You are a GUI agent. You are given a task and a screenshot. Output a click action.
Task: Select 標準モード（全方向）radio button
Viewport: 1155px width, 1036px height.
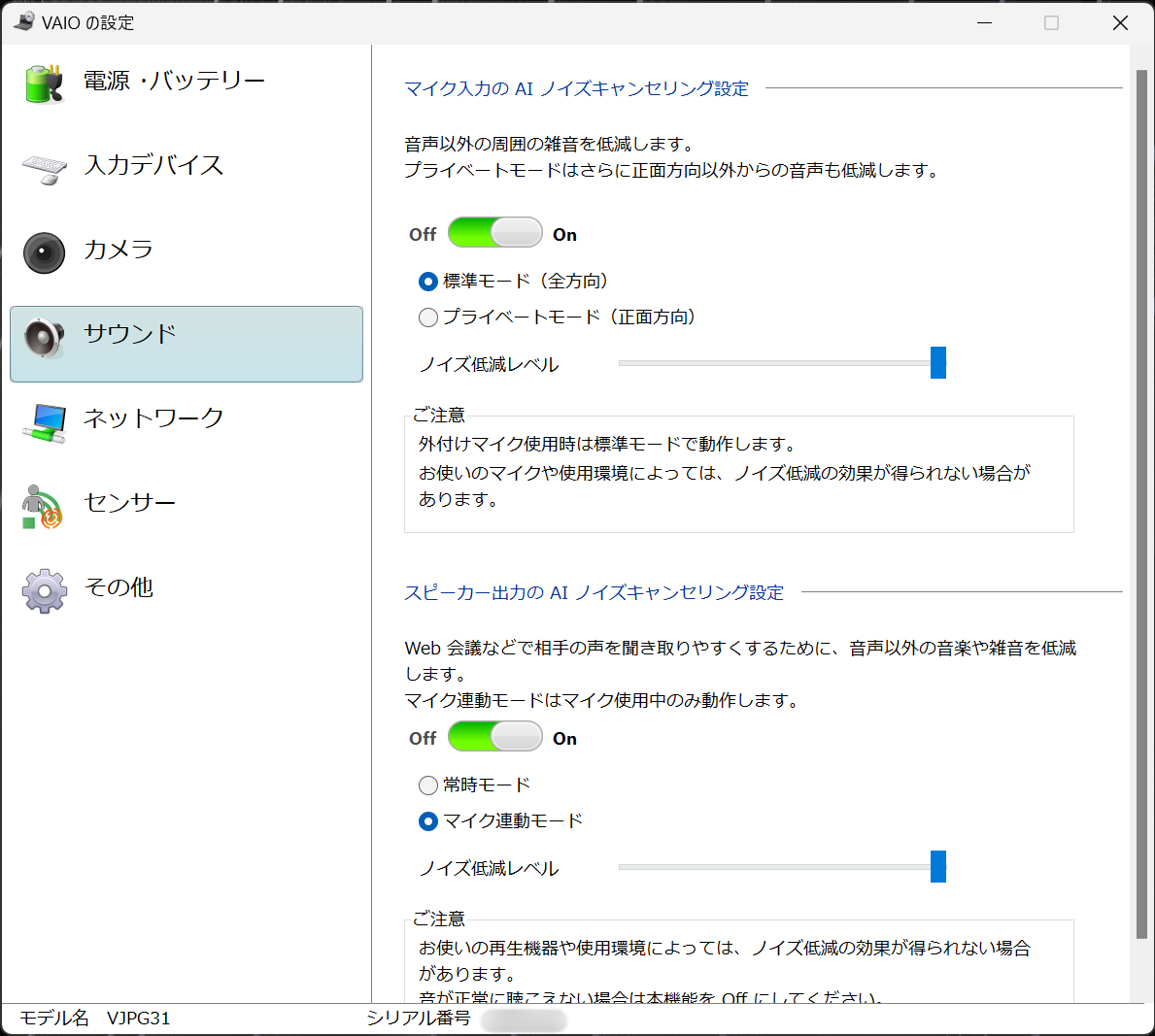click(x=428, y=282)
